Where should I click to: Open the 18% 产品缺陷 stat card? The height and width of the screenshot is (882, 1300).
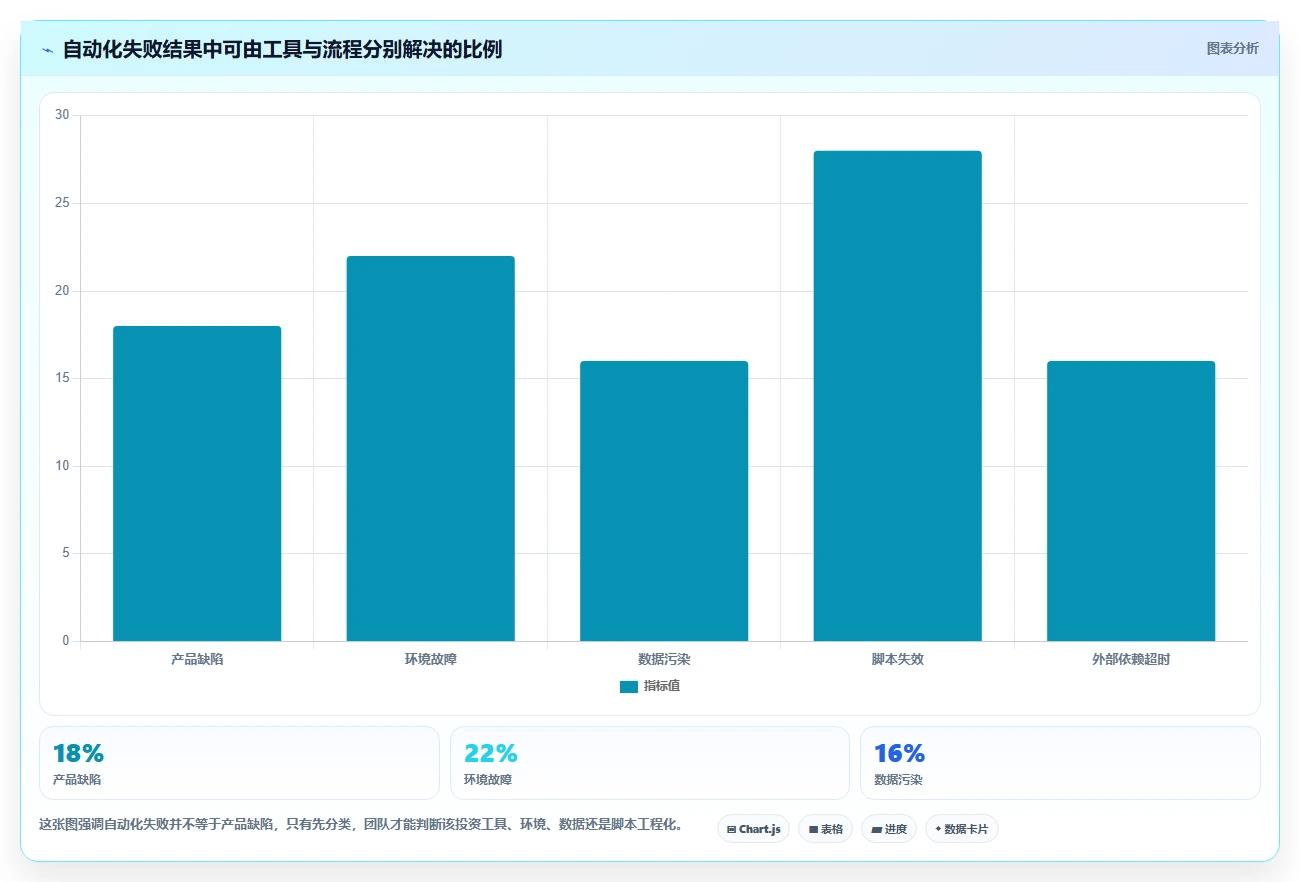239,763
